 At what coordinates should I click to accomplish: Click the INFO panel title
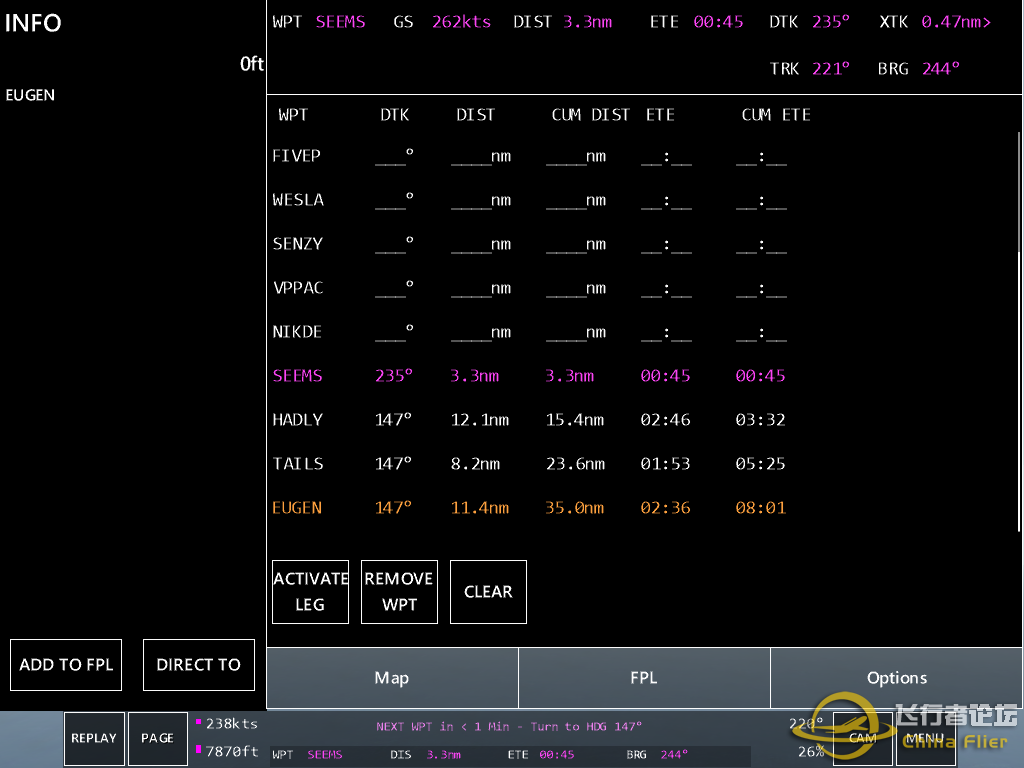click(x=33, y=23)
